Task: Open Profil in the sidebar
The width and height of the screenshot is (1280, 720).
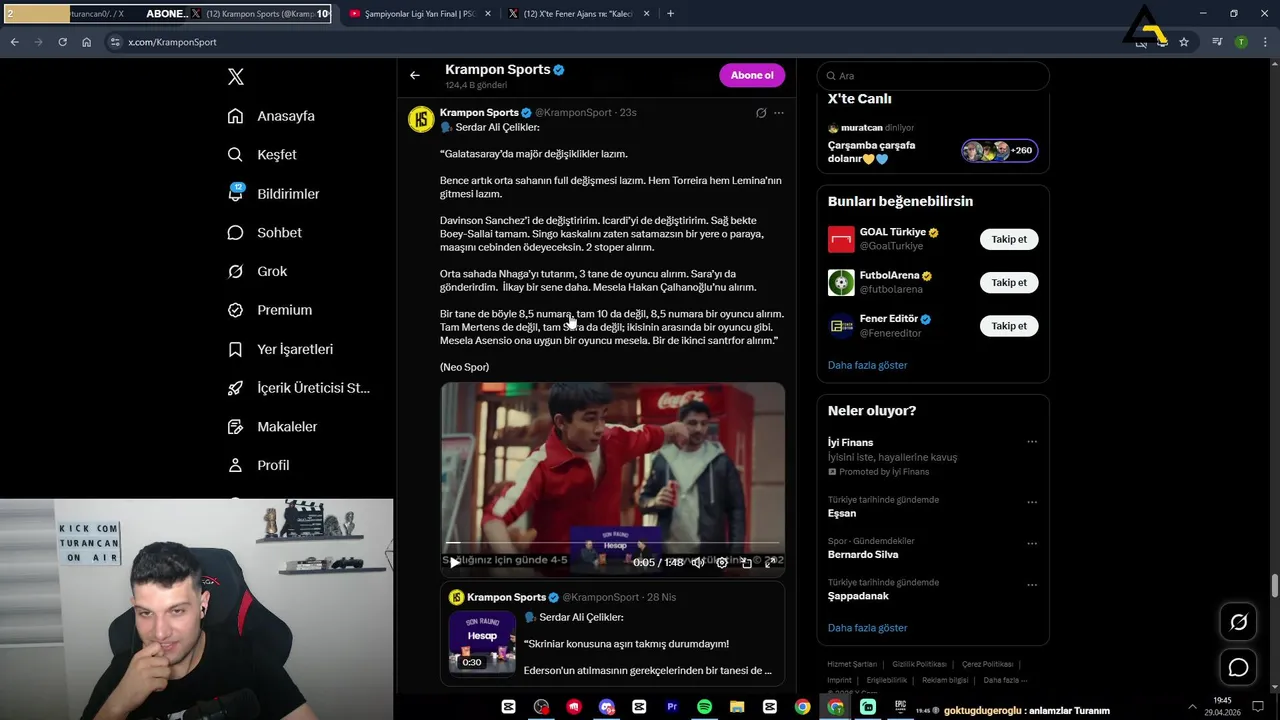Action: tap(258, 465)
